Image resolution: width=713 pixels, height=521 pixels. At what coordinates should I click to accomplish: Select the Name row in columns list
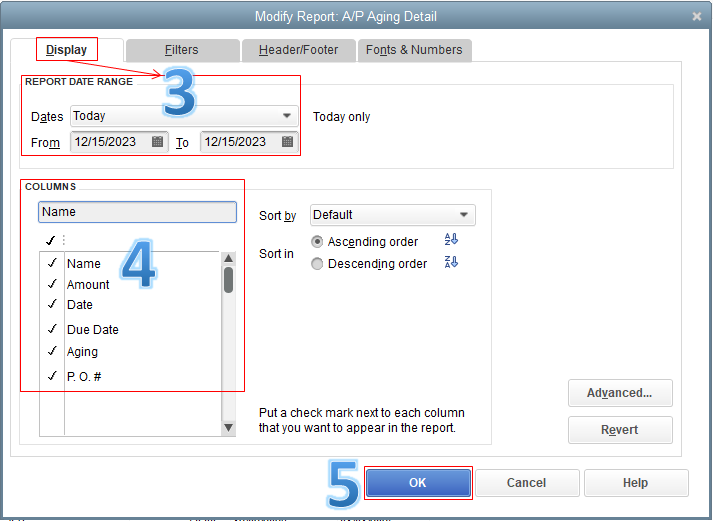tap(130, 263)
